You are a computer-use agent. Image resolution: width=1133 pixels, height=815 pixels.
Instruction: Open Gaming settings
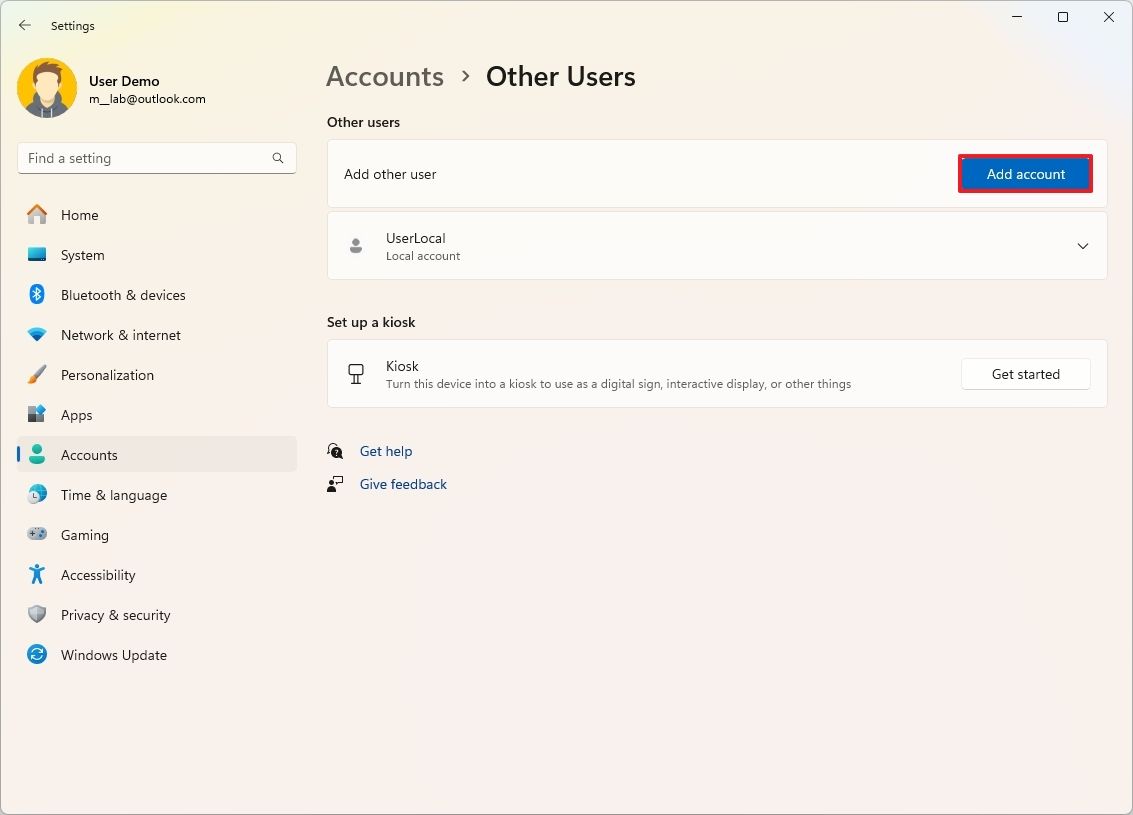coord(37,535)
